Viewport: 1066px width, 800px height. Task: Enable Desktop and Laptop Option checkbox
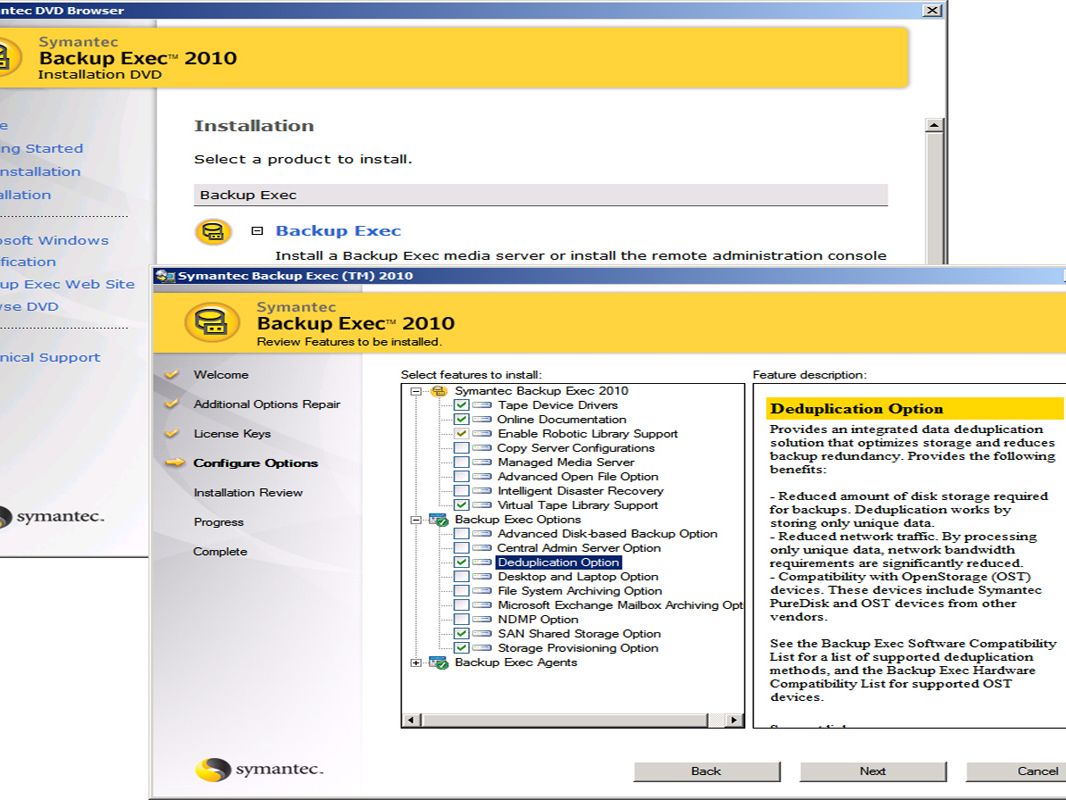462,576
